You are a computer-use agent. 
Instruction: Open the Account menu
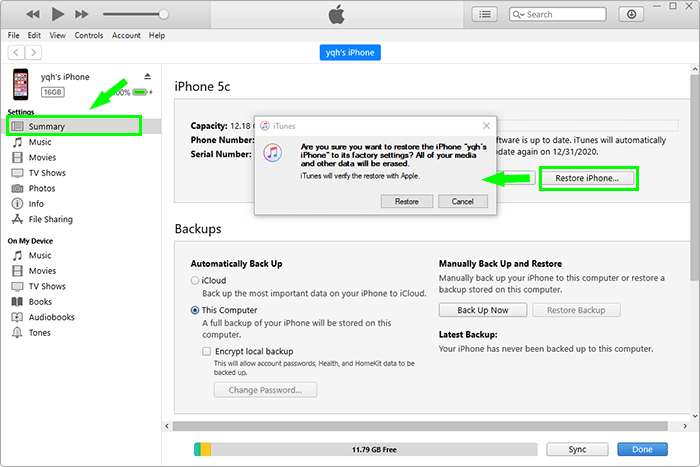pos(126,35)
